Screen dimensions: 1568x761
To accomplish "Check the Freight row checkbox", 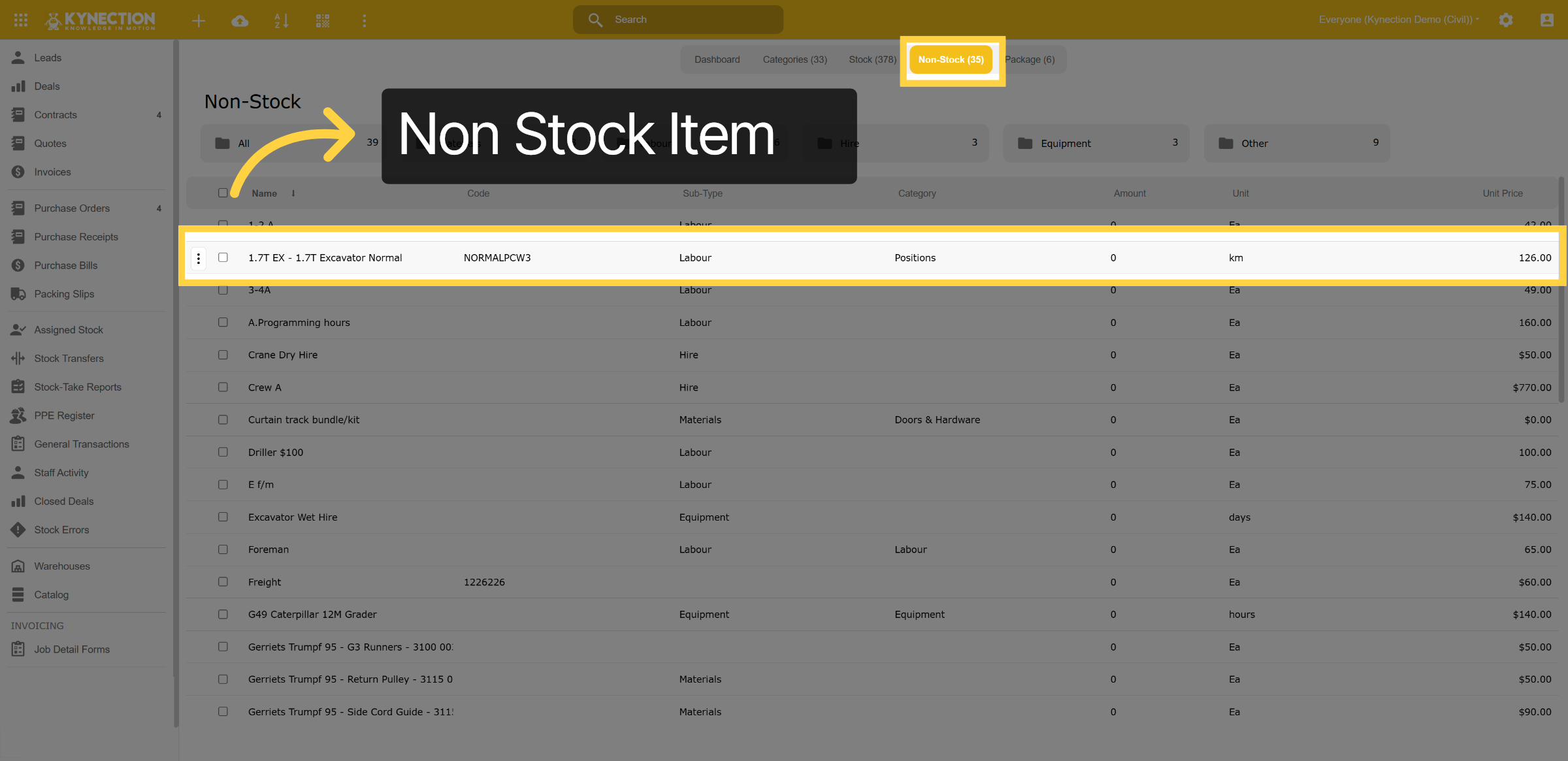I will [223, 582].
